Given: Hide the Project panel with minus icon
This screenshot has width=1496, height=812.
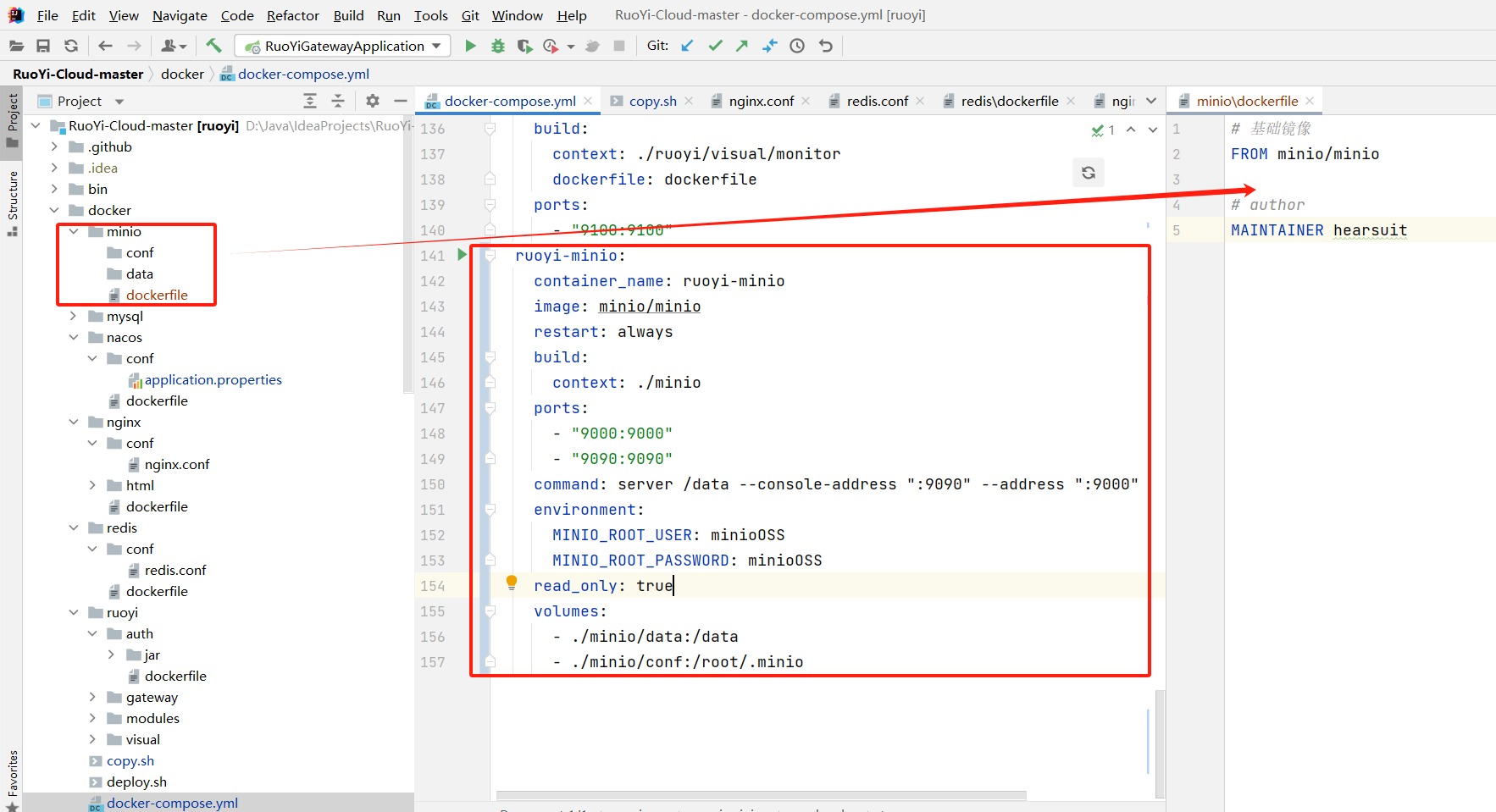Looking at the screenshot, I should coord(401,101).
